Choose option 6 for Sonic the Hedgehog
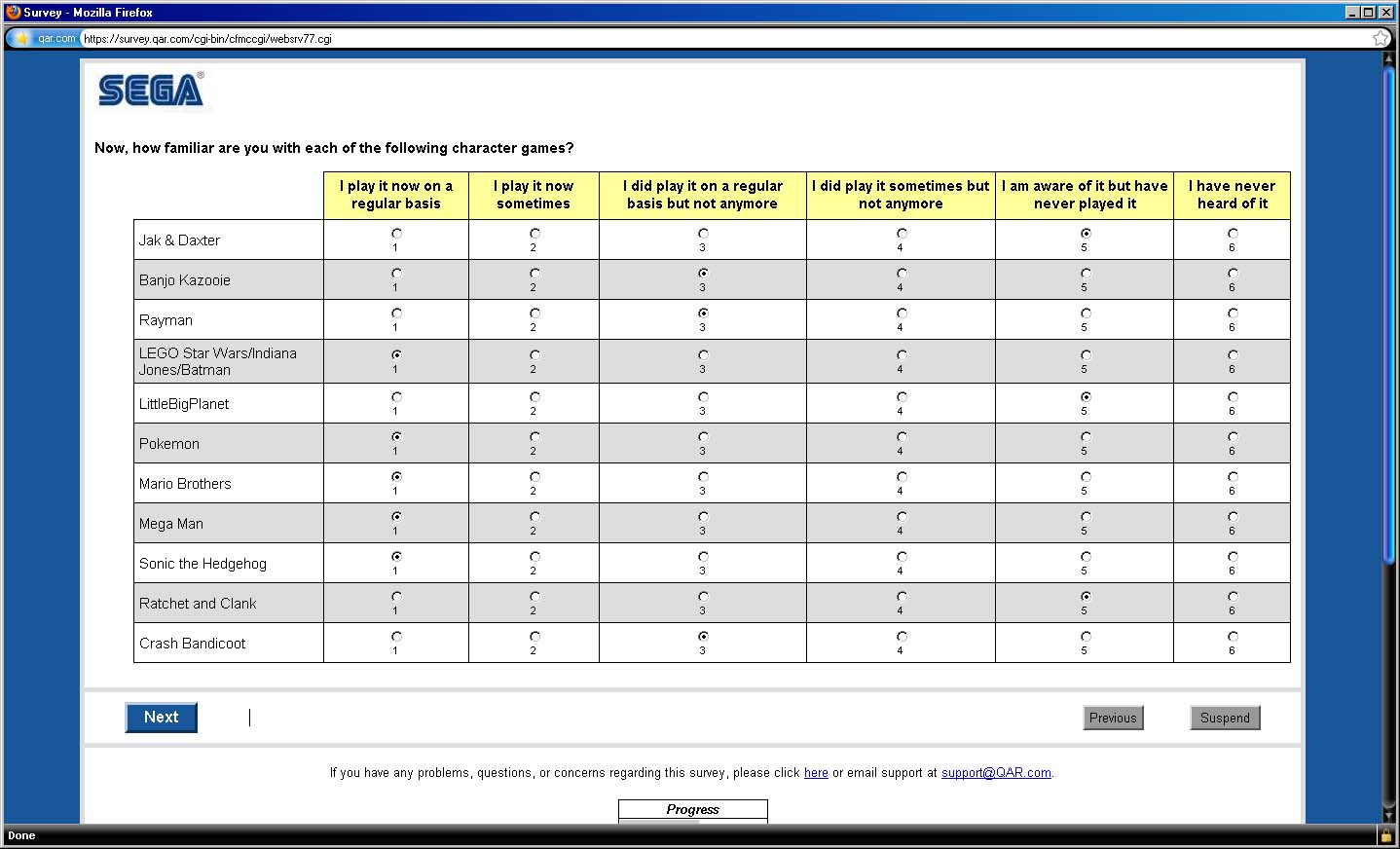The image size is (1400, 849). coord(1233,557)
